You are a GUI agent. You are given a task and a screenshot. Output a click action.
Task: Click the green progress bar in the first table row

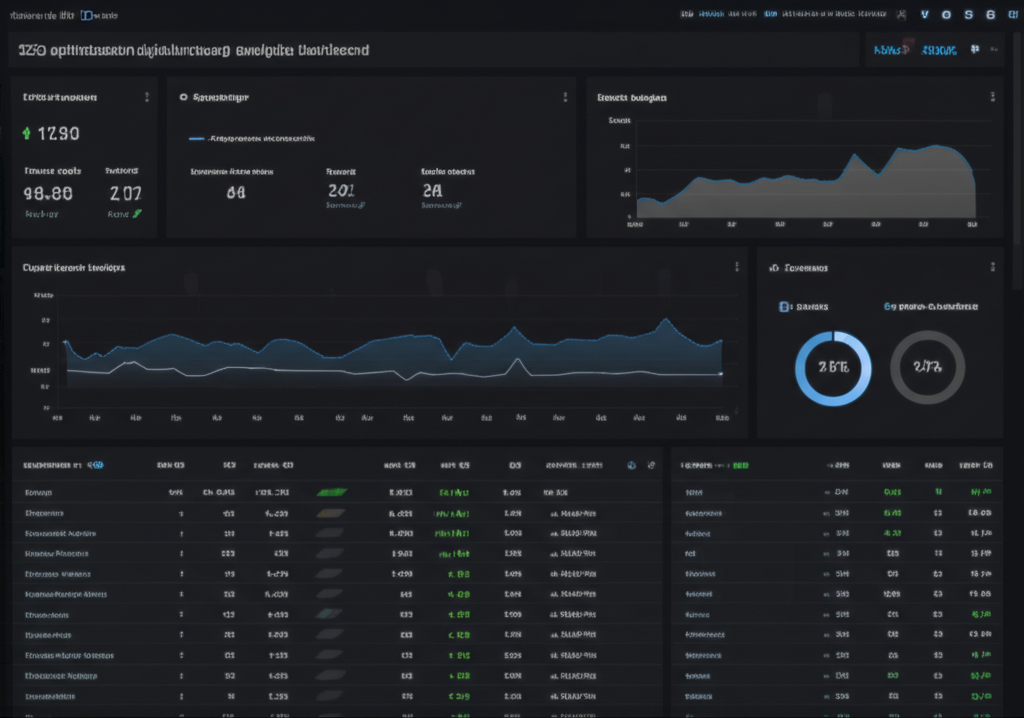330,491
